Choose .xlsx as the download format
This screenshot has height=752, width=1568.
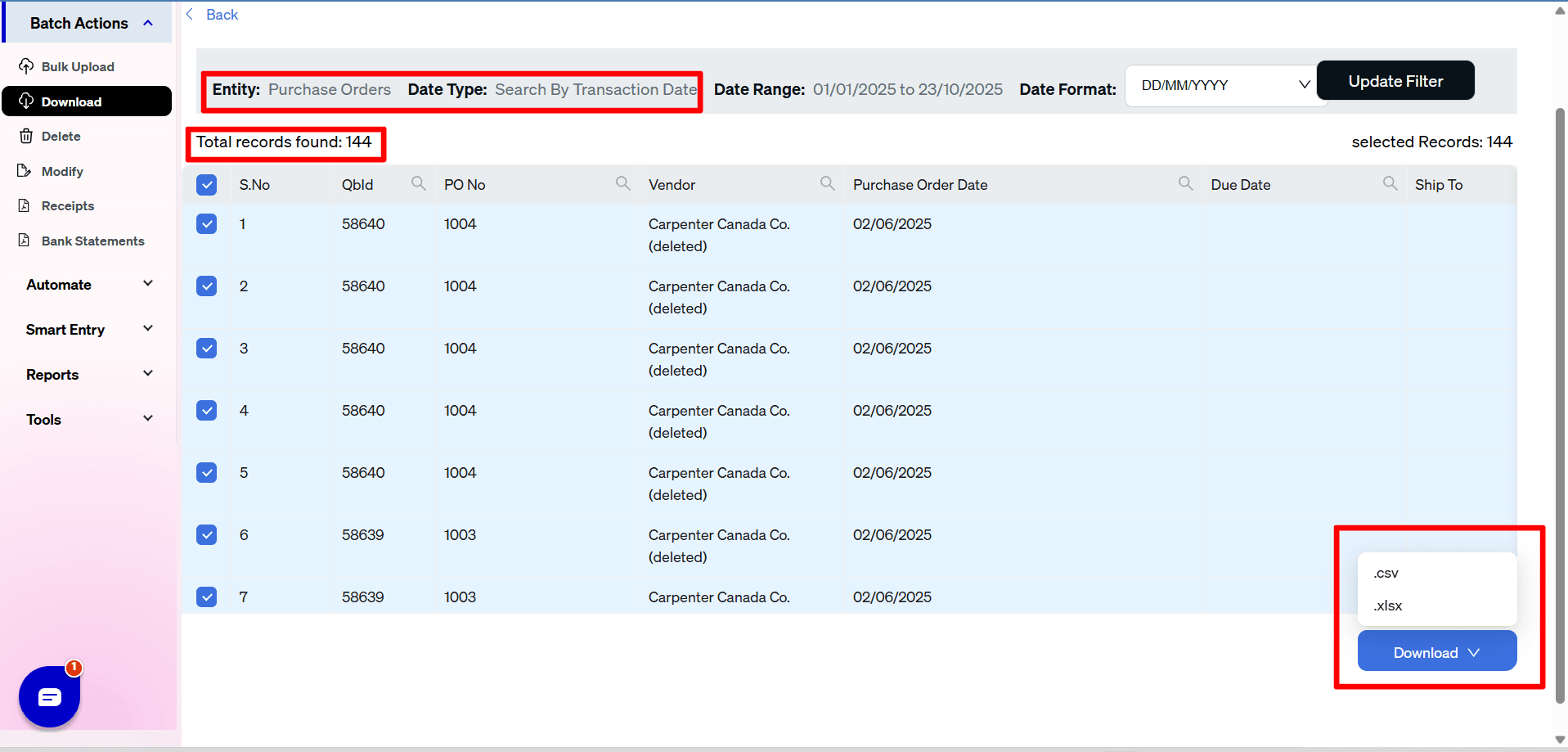(x=1387, y=606)
